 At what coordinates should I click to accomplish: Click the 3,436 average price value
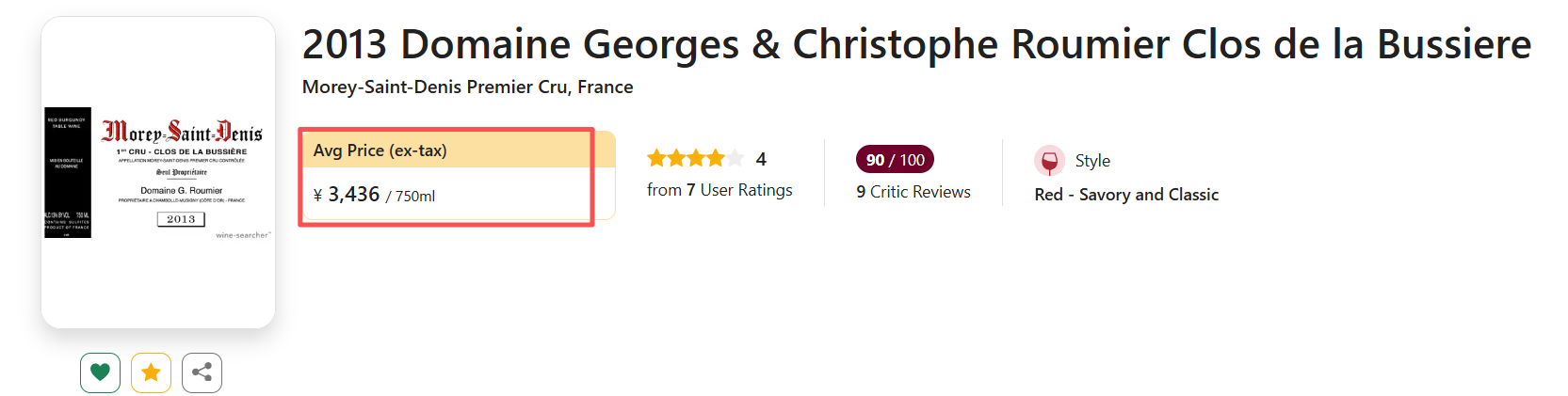tap(354, 195)
